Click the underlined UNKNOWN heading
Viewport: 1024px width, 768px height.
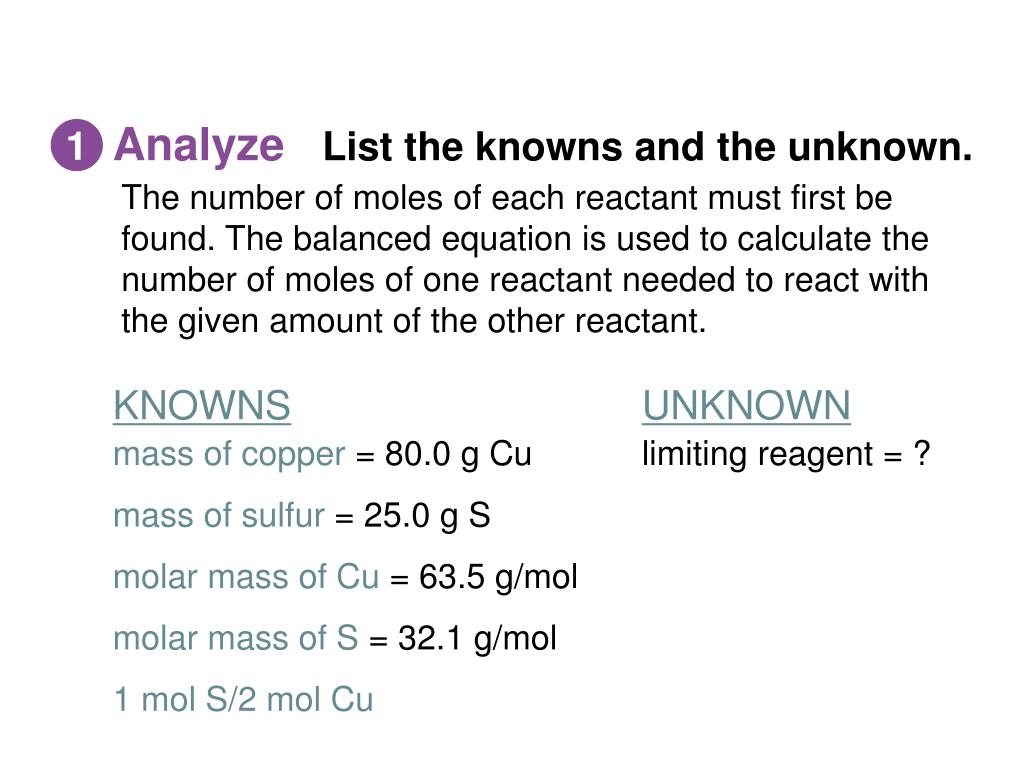tap(746, 406)
